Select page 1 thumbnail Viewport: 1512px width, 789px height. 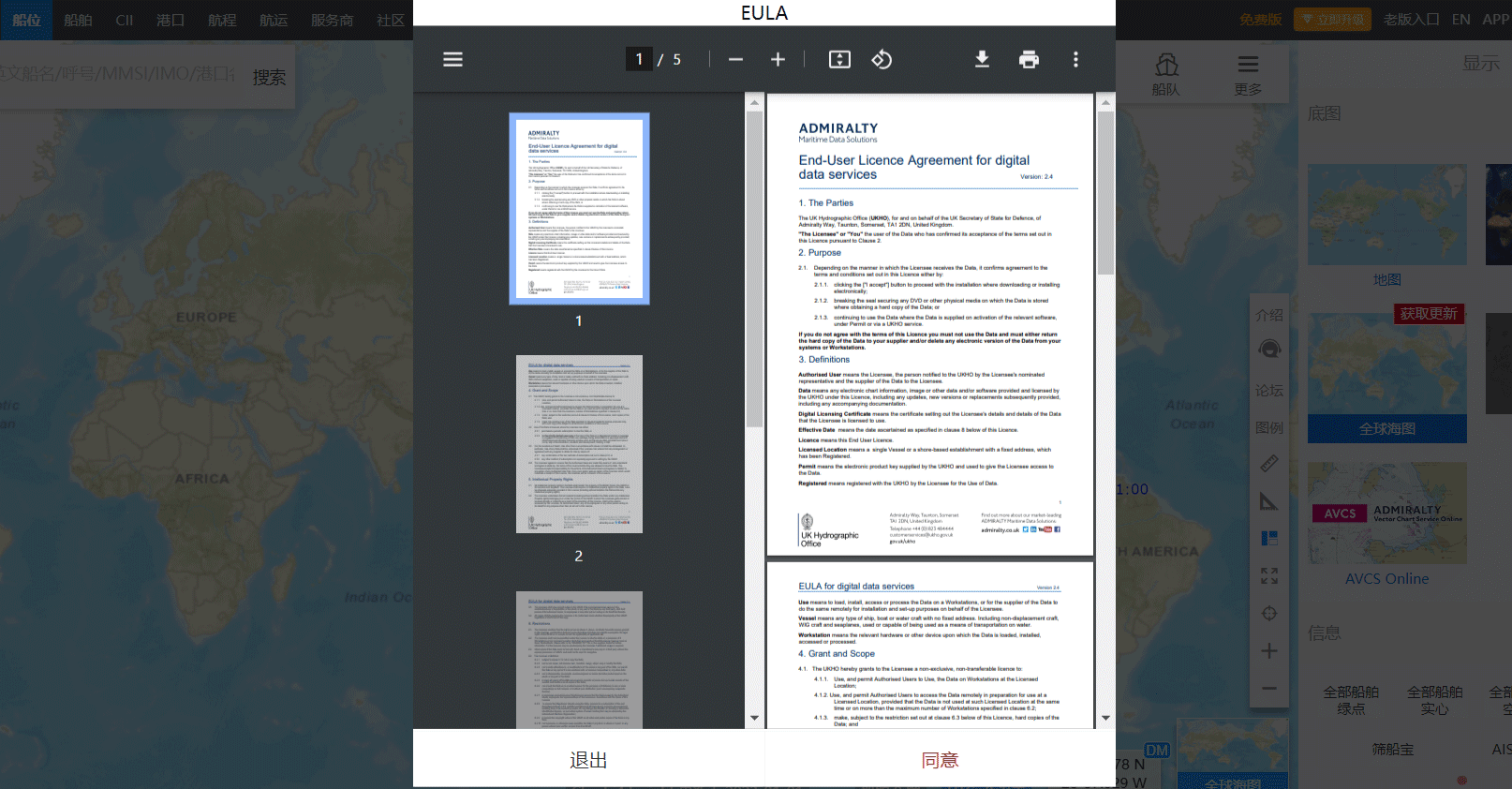click(x=579, y=209)
